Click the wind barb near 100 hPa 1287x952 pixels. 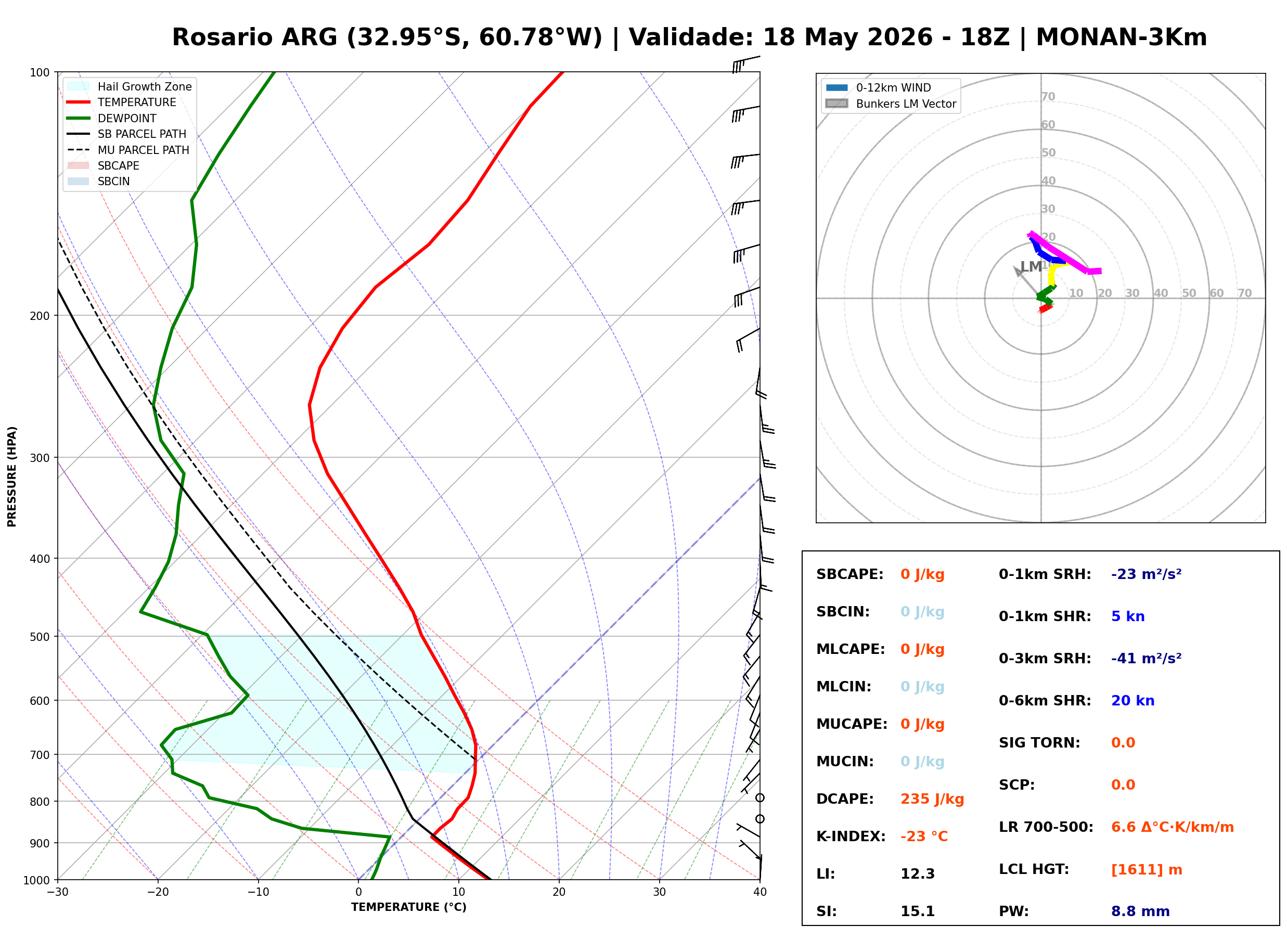click(746, 64)
